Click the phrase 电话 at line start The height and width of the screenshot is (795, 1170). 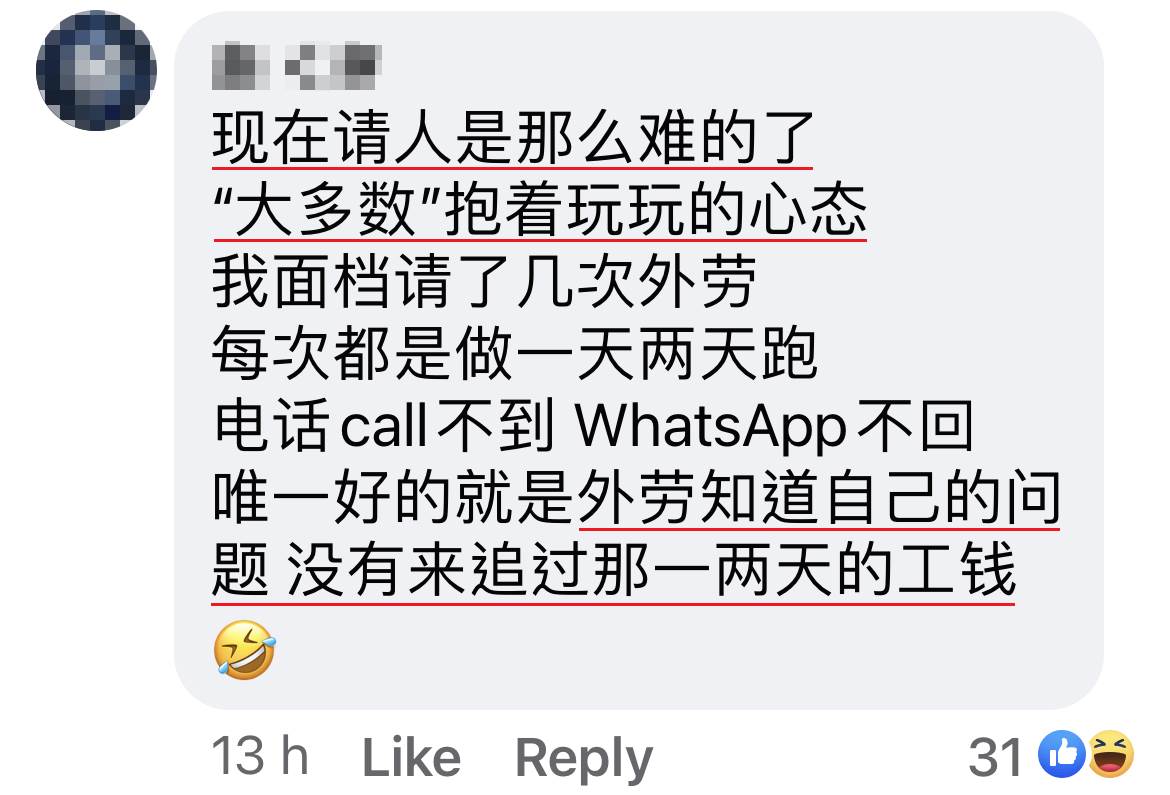coord(272,425)
